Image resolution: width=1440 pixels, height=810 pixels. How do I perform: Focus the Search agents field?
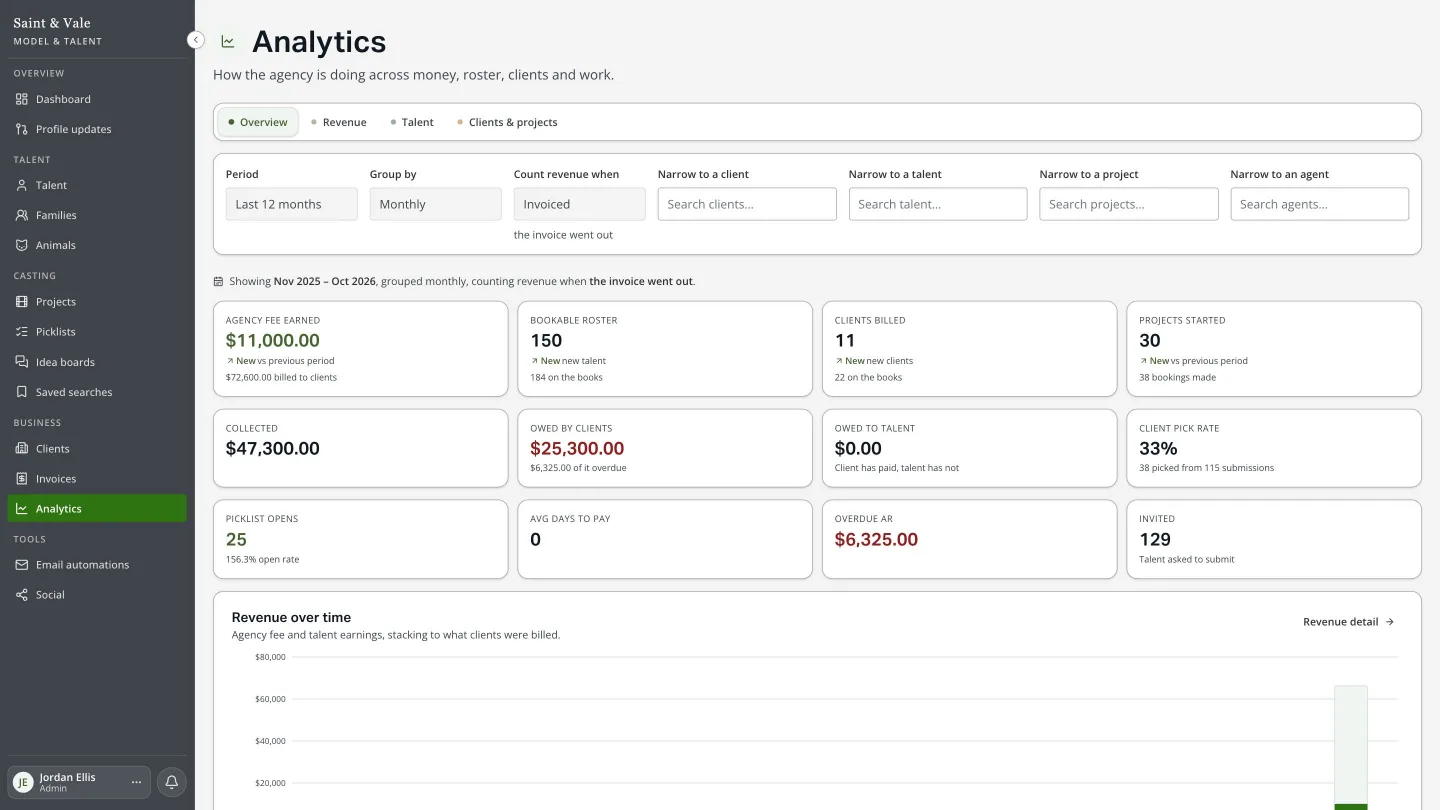coord(1320,204)
